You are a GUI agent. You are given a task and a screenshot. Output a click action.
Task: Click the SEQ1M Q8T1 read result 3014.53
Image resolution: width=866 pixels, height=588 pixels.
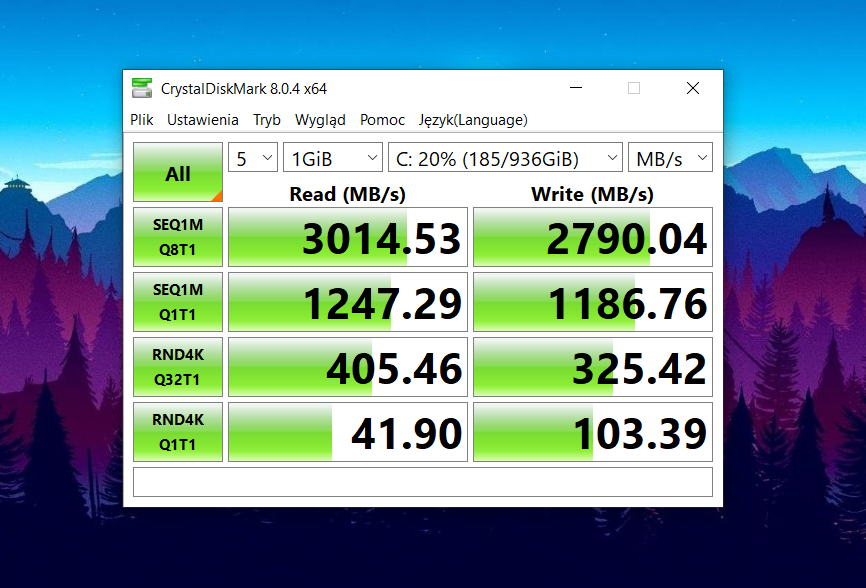tap(348, 237)
